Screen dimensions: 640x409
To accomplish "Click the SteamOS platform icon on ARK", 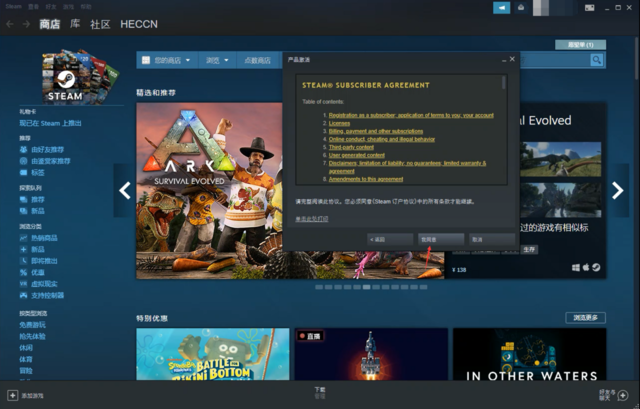I will pos(596,267).
